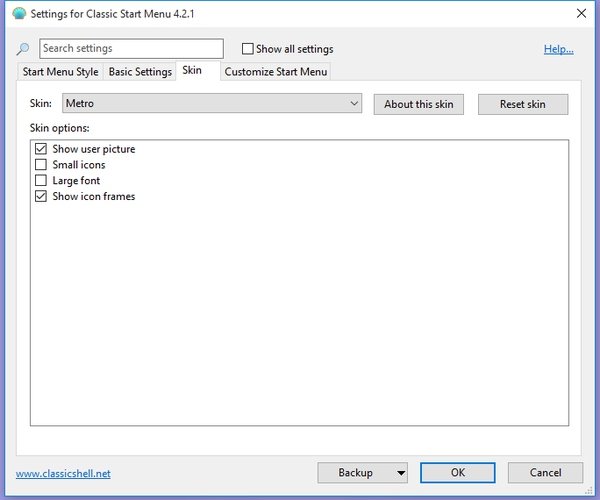
Task: Uncheck Show user picture option
Action: click(41, 149)
